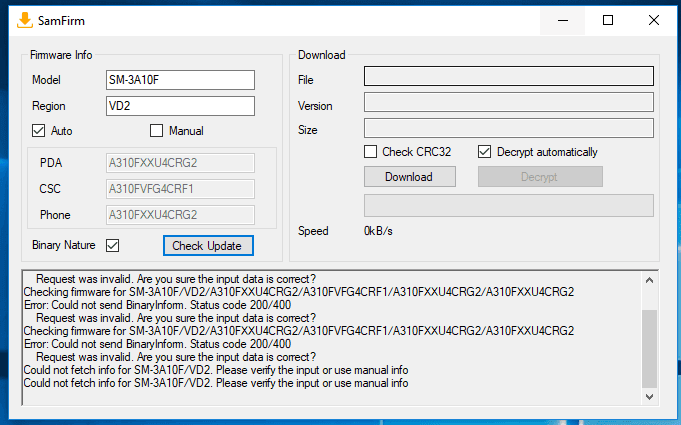Click the File text box
The image size is (681, 425).
pyautogui.click(x=509, y=76)
